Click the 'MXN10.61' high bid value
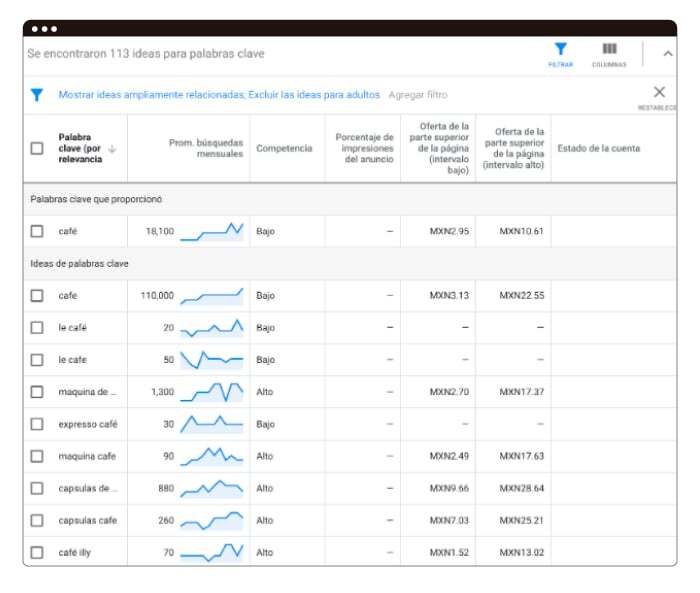The height and width of the screenshot is (593, 700). (521, 231)
